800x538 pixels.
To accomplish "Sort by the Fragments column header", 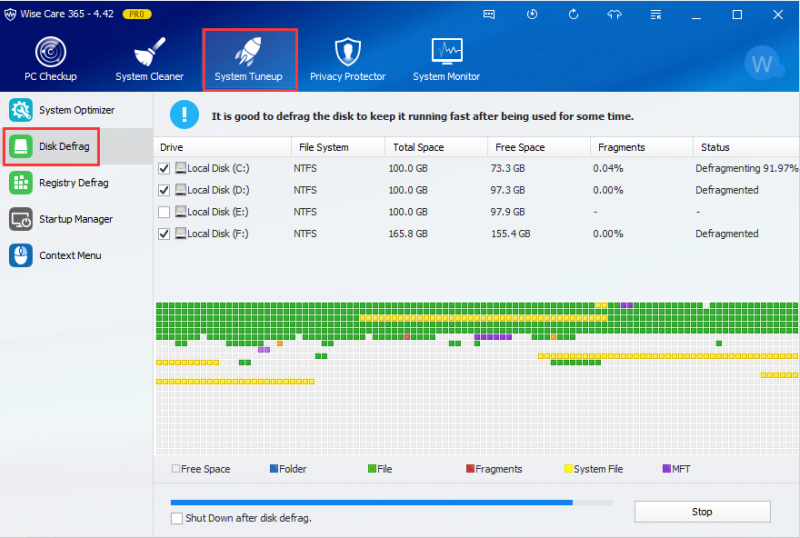I will 642,147.
